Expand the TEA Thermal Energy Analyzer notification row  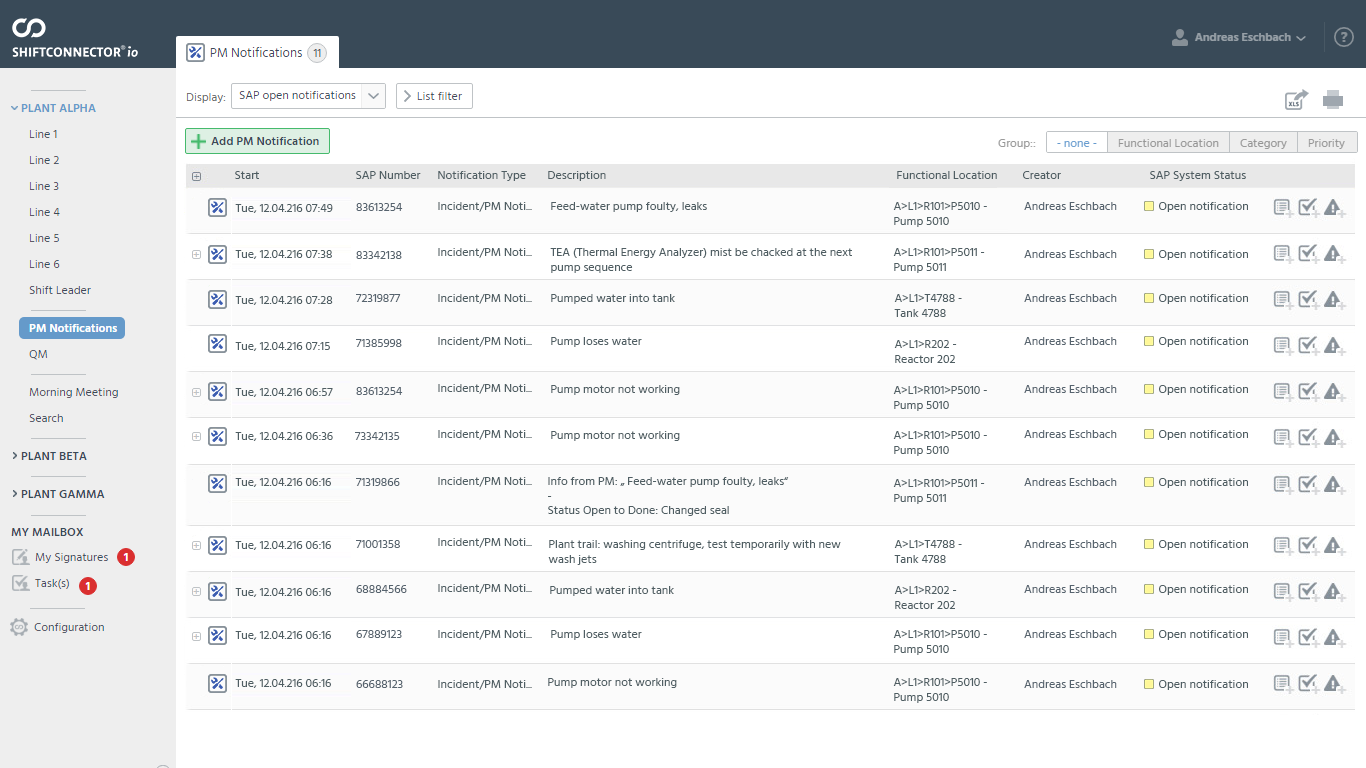[x=196, y=254]
